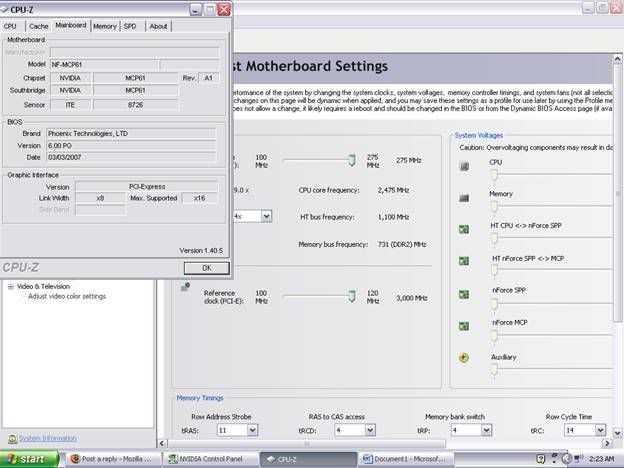Open the tRP dropdown showing 4
This screenshot has width=624, height=468.
click(x=486, y=430)
